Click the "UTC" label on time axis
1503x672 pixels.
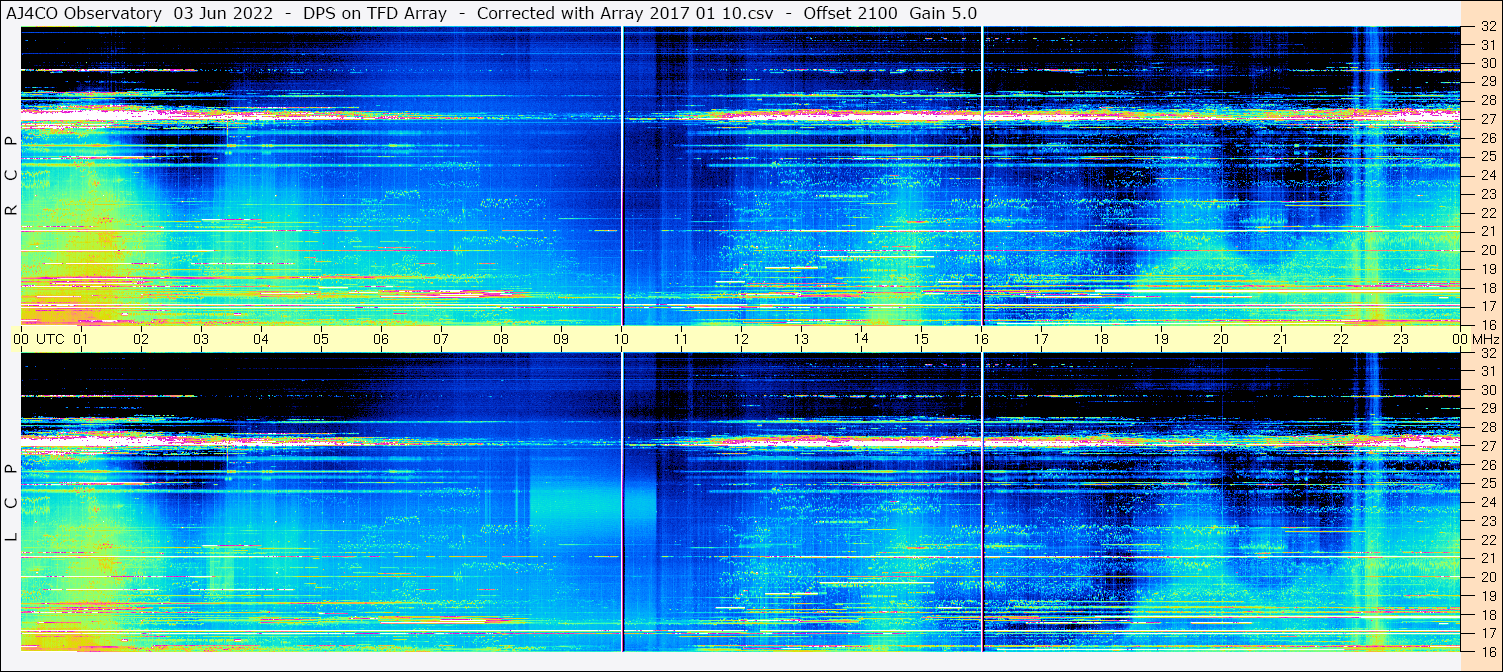tap(51, 339)
